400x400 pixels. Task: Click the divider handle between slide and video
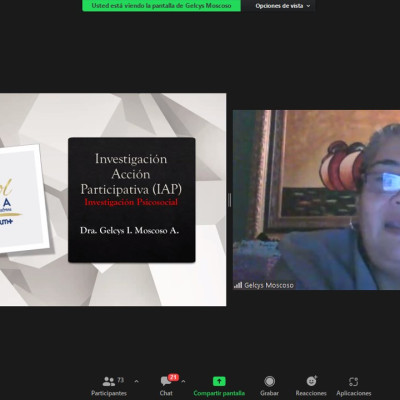click(x=229, y=200)
